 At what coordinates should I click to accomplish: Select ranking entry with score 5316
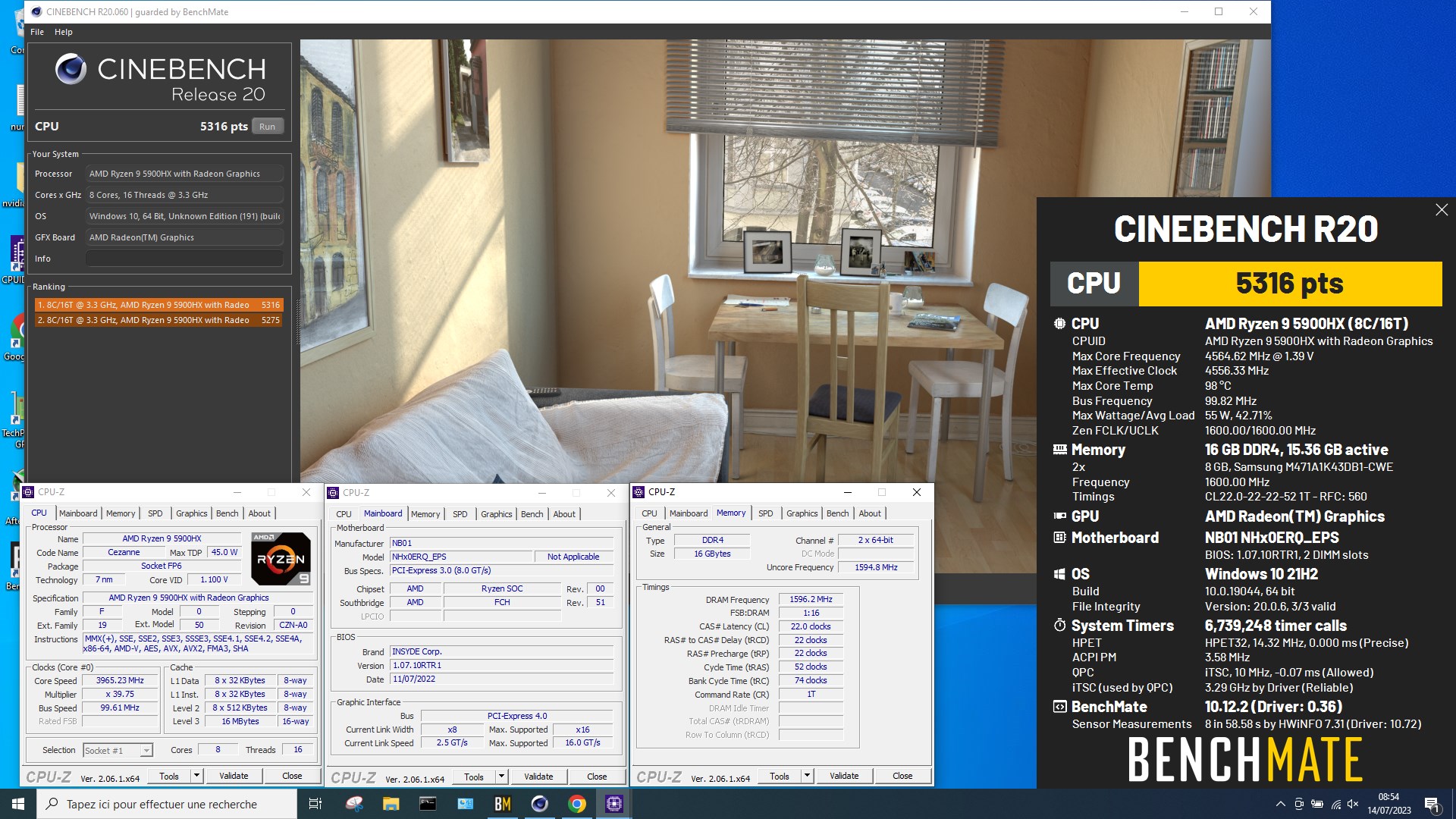pos(159,305)
